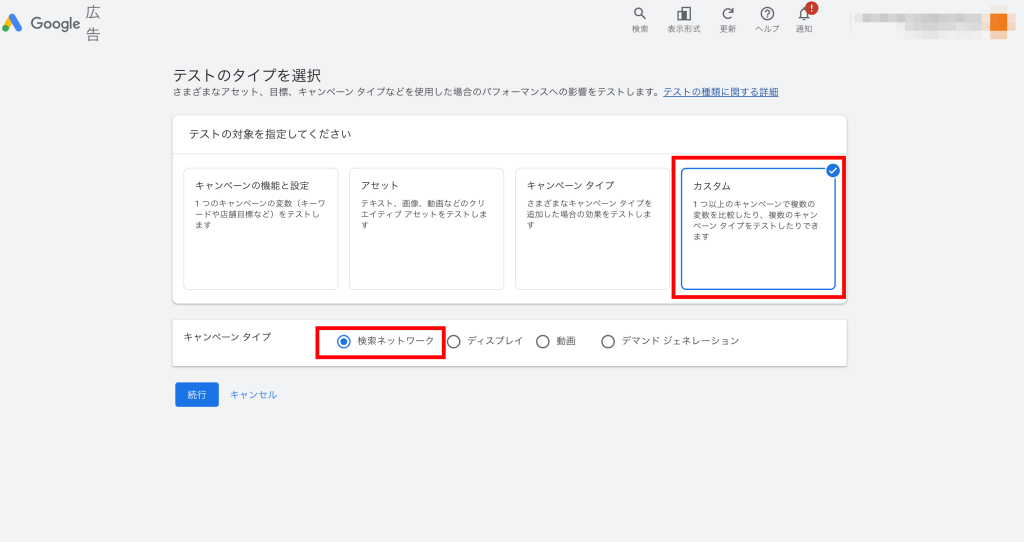Click the テストのタイプを選択 heading
The width and height of the screenshot is (1024, 542).
pos(247,75)
